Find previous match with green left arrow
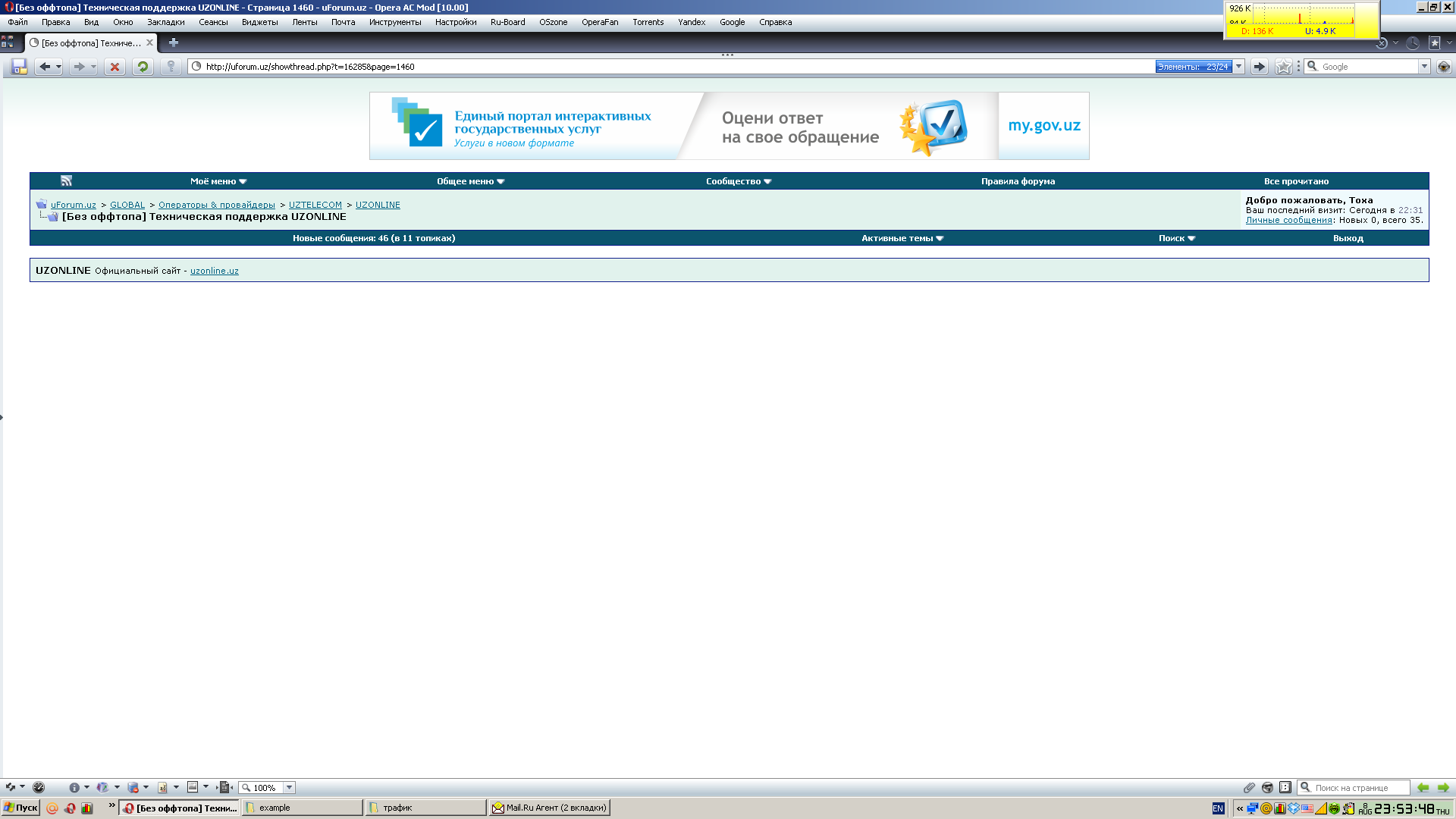This screenshot has width=1456, height=819. click(x=1423, y=787)
